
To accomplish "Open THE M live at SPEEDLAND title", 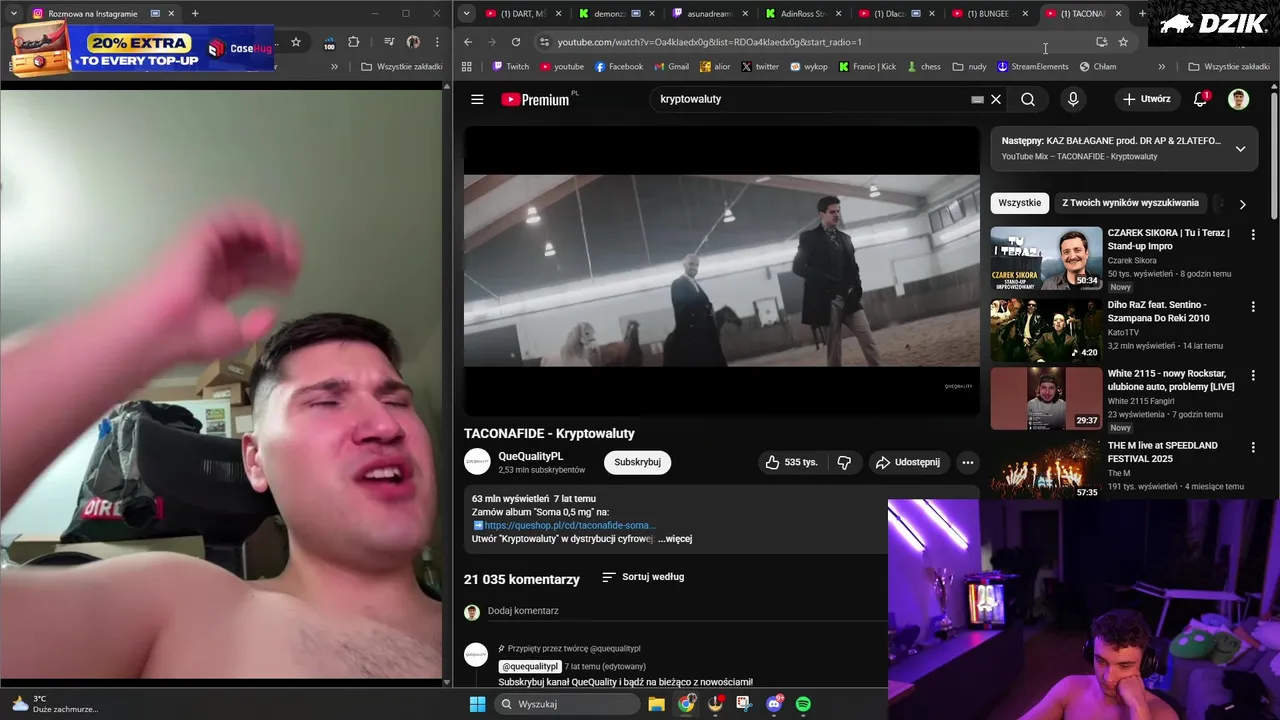I will (x=1162, y=452).
